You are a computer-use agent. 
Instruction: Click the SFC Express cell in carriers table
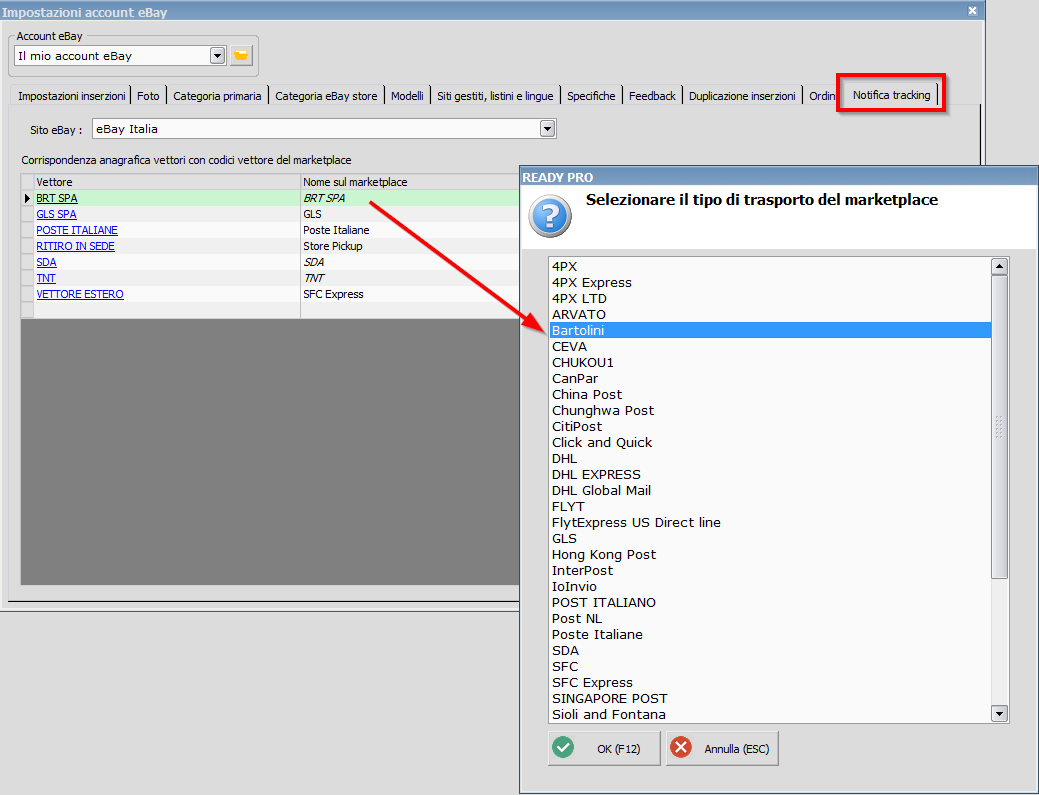410,294
